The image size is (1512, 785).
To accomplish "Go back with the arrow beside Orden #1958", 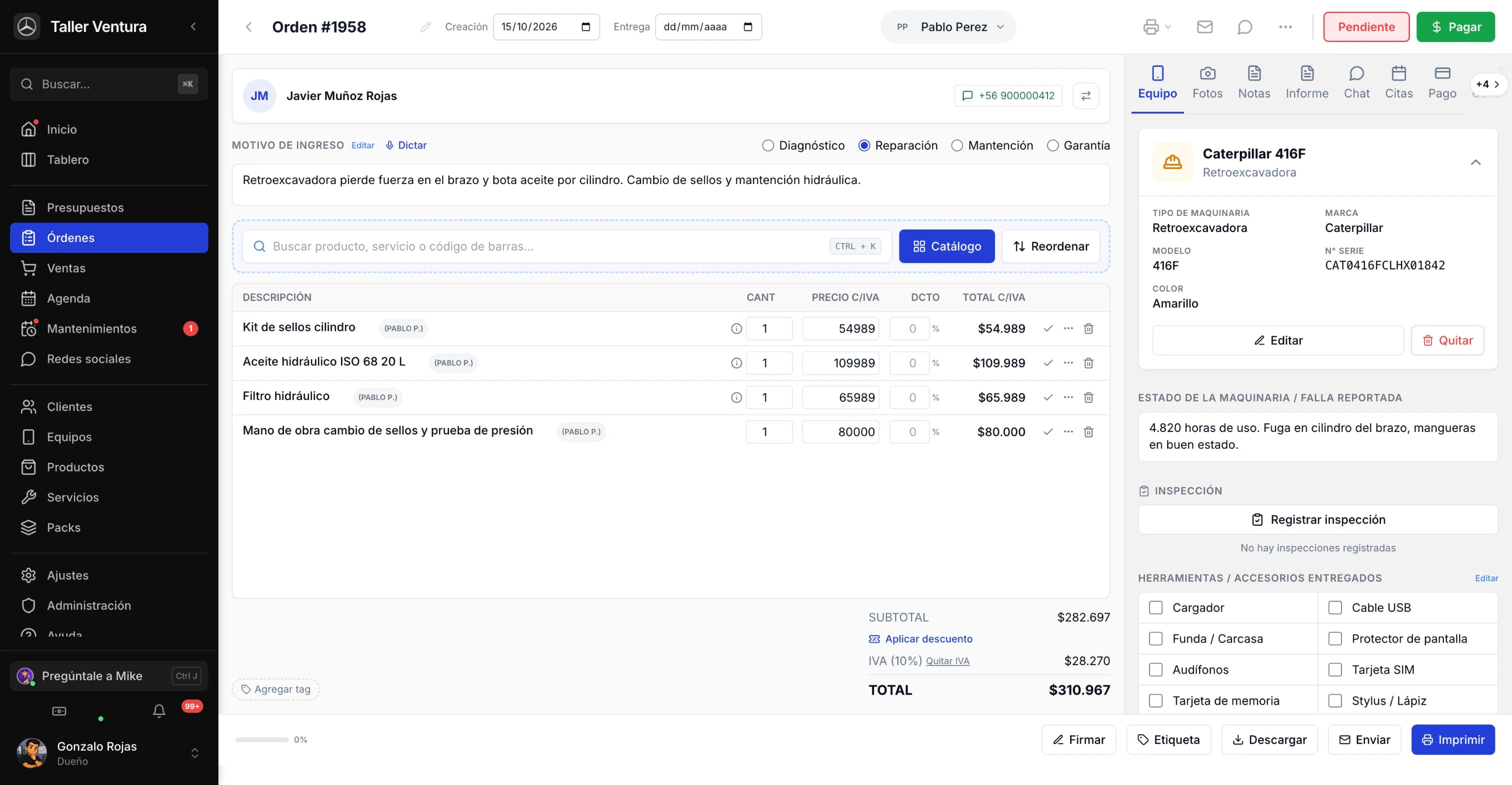I will pos(249,27).
